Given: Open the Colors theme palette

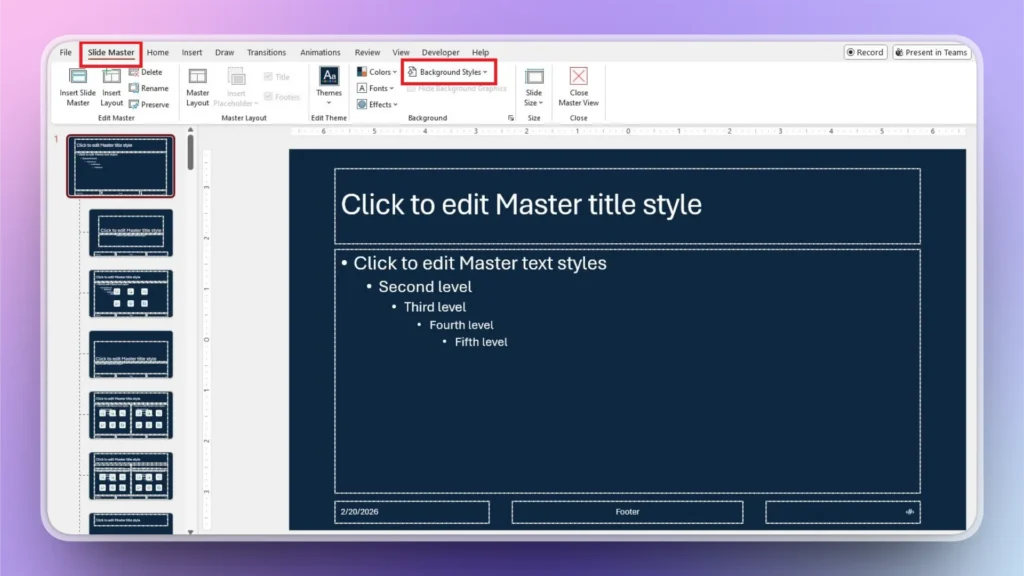Looking at the screenshot, I should tap(376, 71).
